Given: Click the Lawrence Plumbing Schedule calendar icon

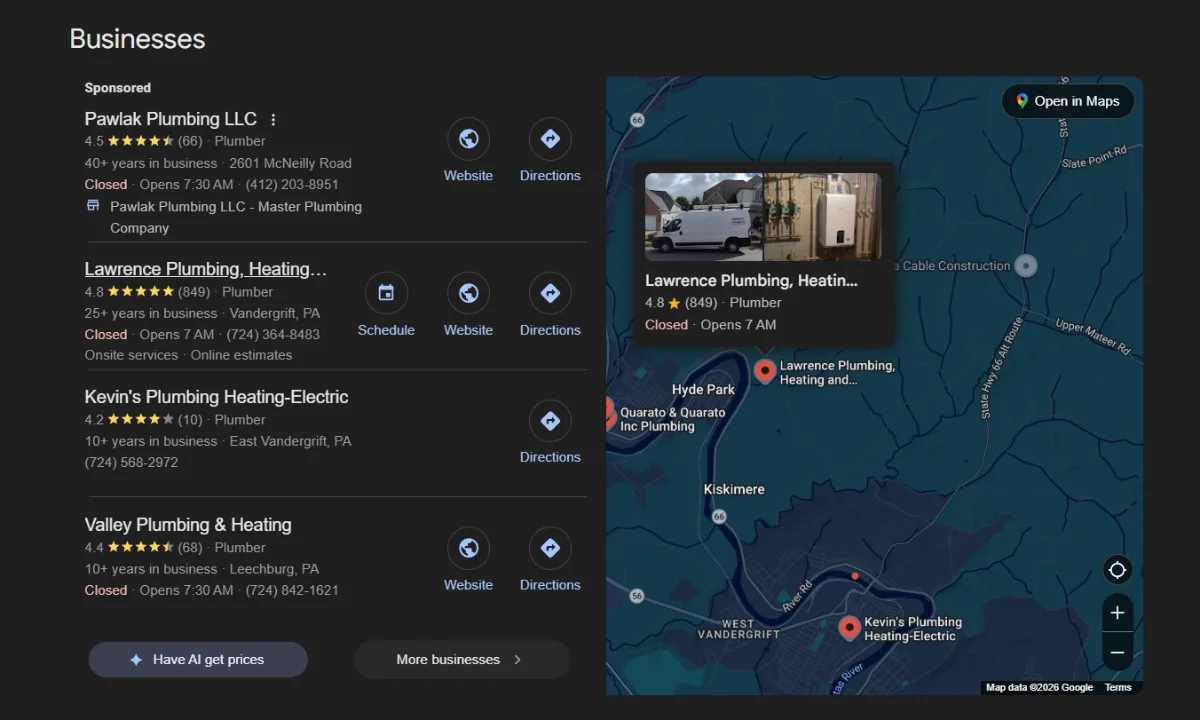Looking at the screenshot, I should [386, 293].
